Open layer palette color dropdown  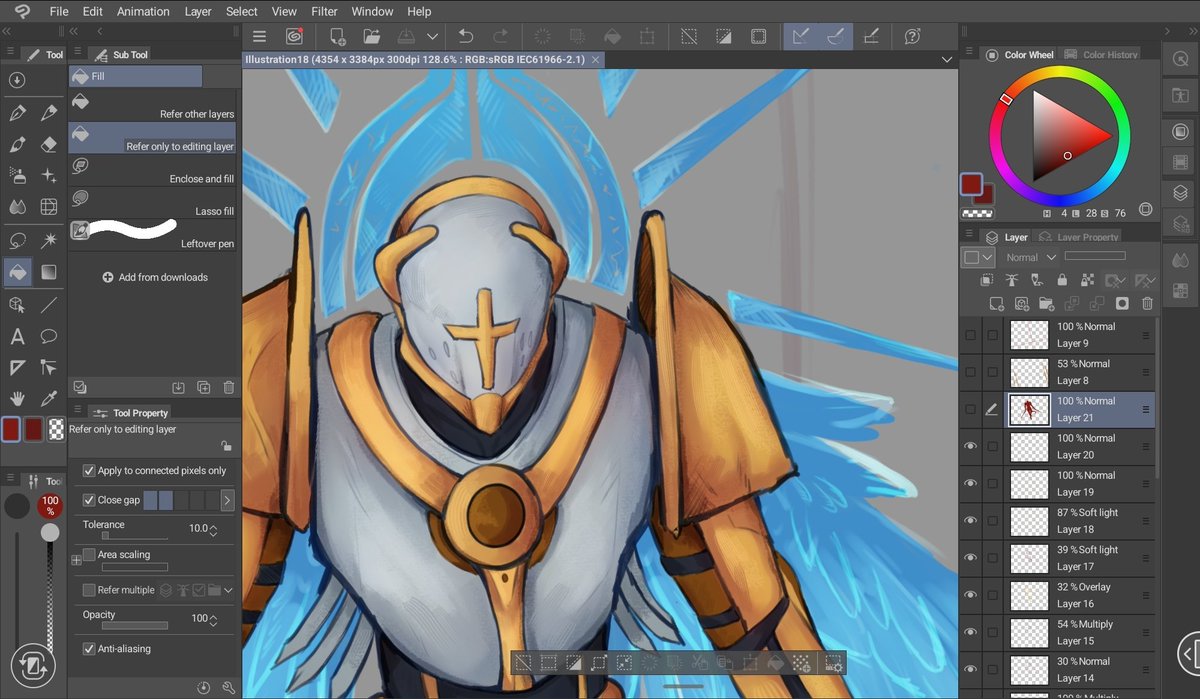978,257
